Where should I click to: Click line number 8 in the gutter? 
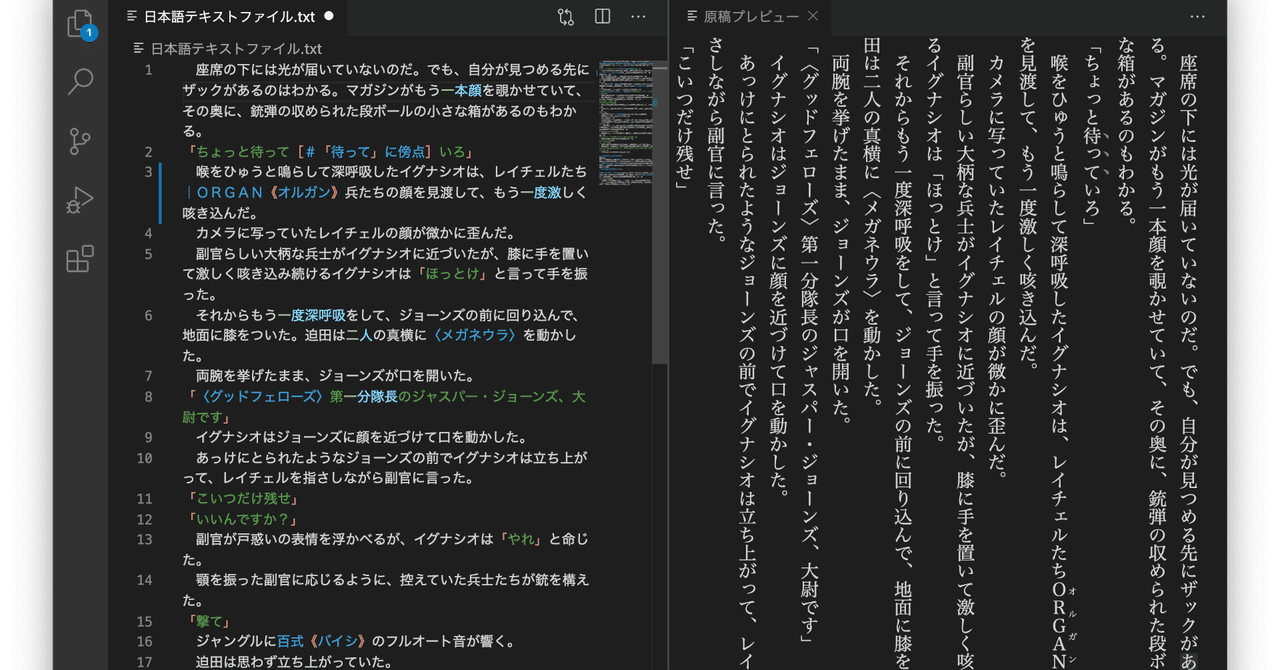coord(148,397)
